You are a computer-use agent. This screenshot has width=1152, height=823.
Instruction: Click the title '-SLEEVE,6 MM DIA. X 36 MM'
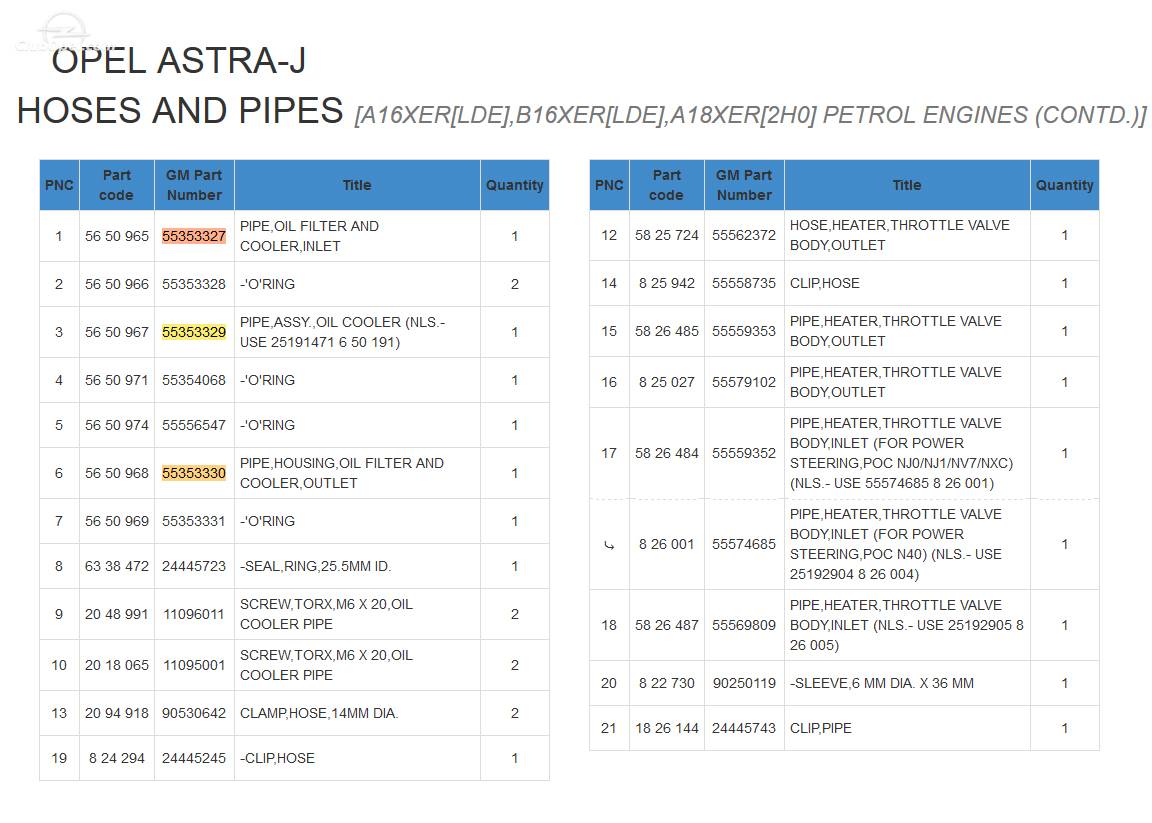pyautogui.click(x=882, y=683)
